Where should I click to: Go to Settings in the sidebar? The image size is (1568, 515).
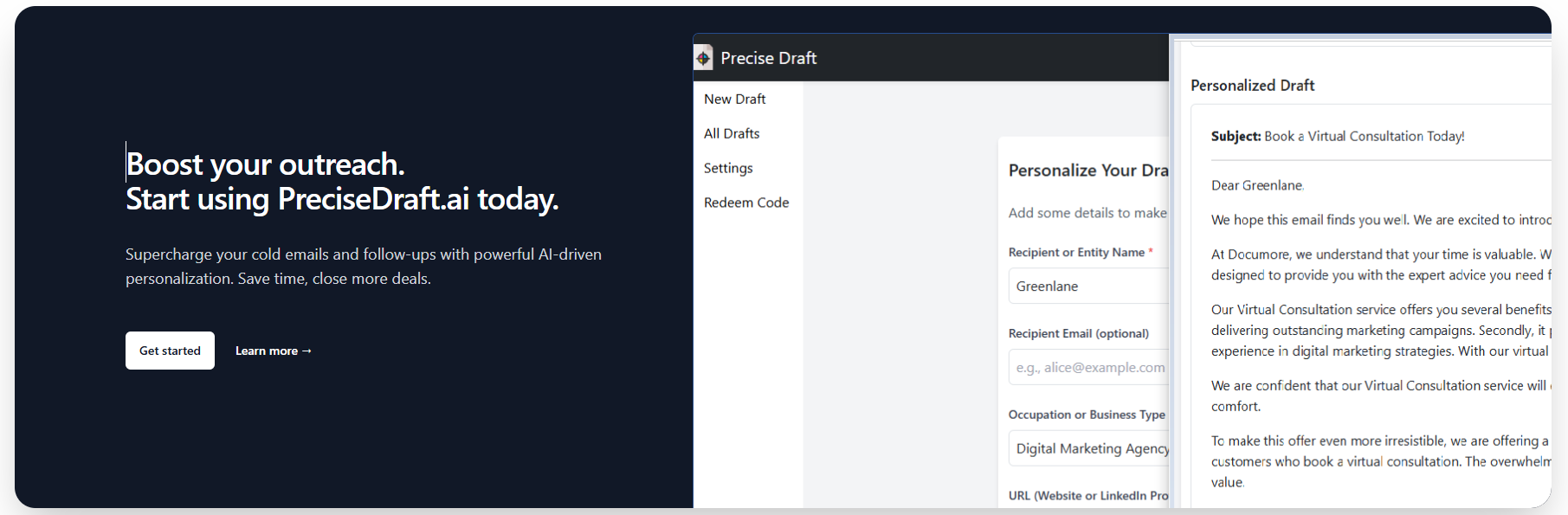pyautogui.click(x=728, y=168)
